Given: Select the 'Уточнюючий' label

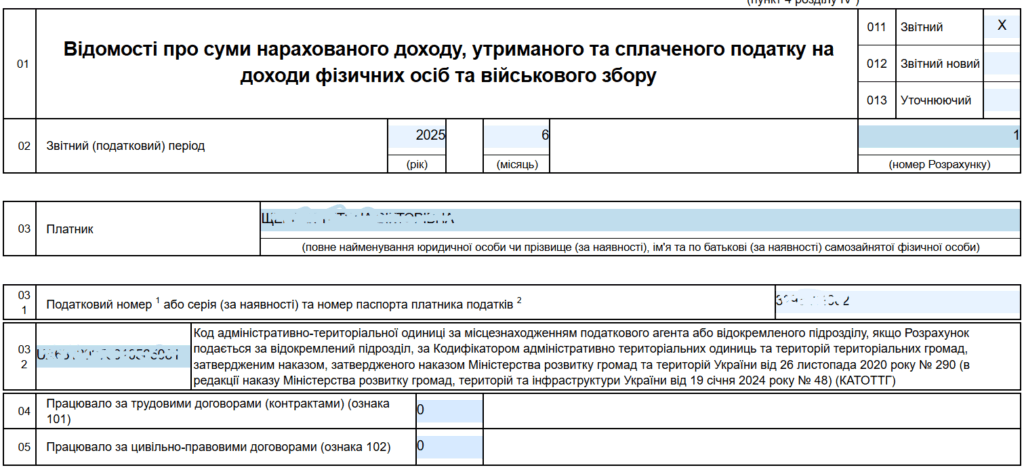Looking at the screenshot, I should [x=936, y=101].
